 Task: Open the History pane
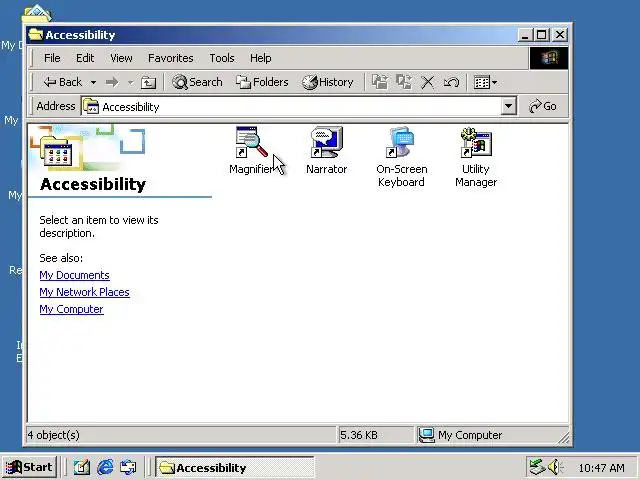pyautogui.click(x=328, y=82)
